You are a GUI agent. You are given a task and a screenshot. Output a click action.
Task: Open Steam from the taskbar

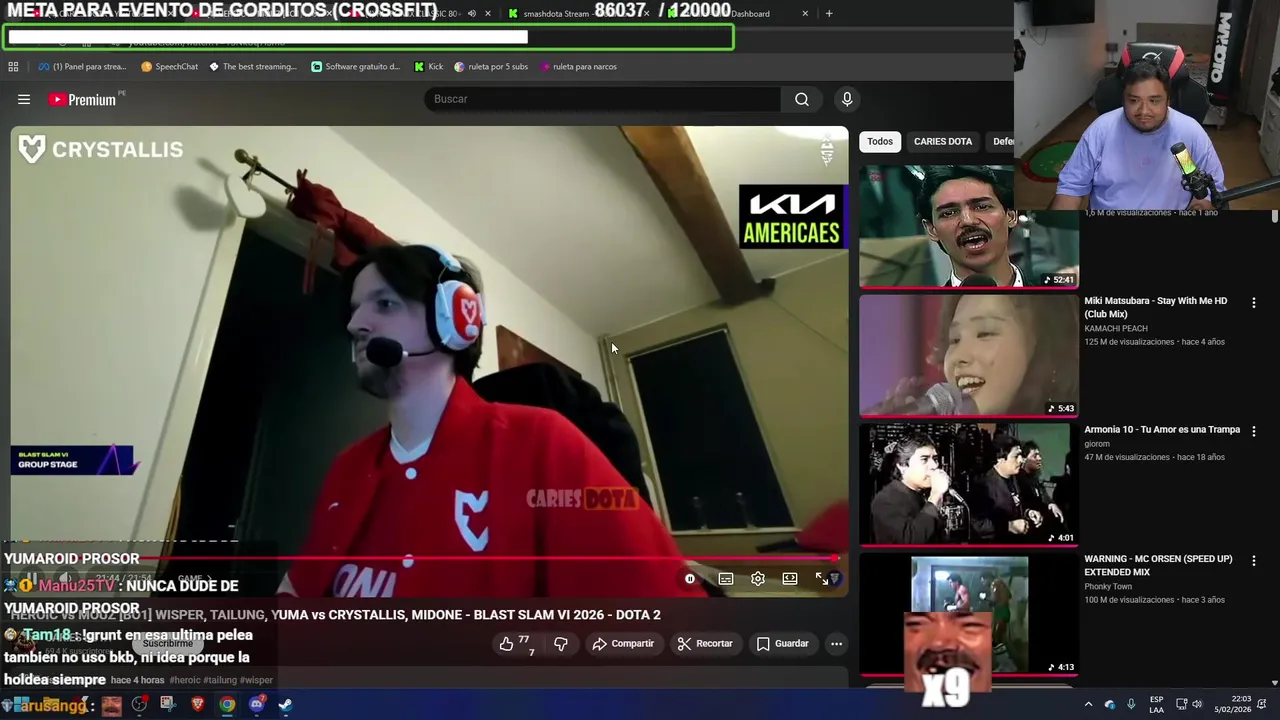[x=285, y=705]
